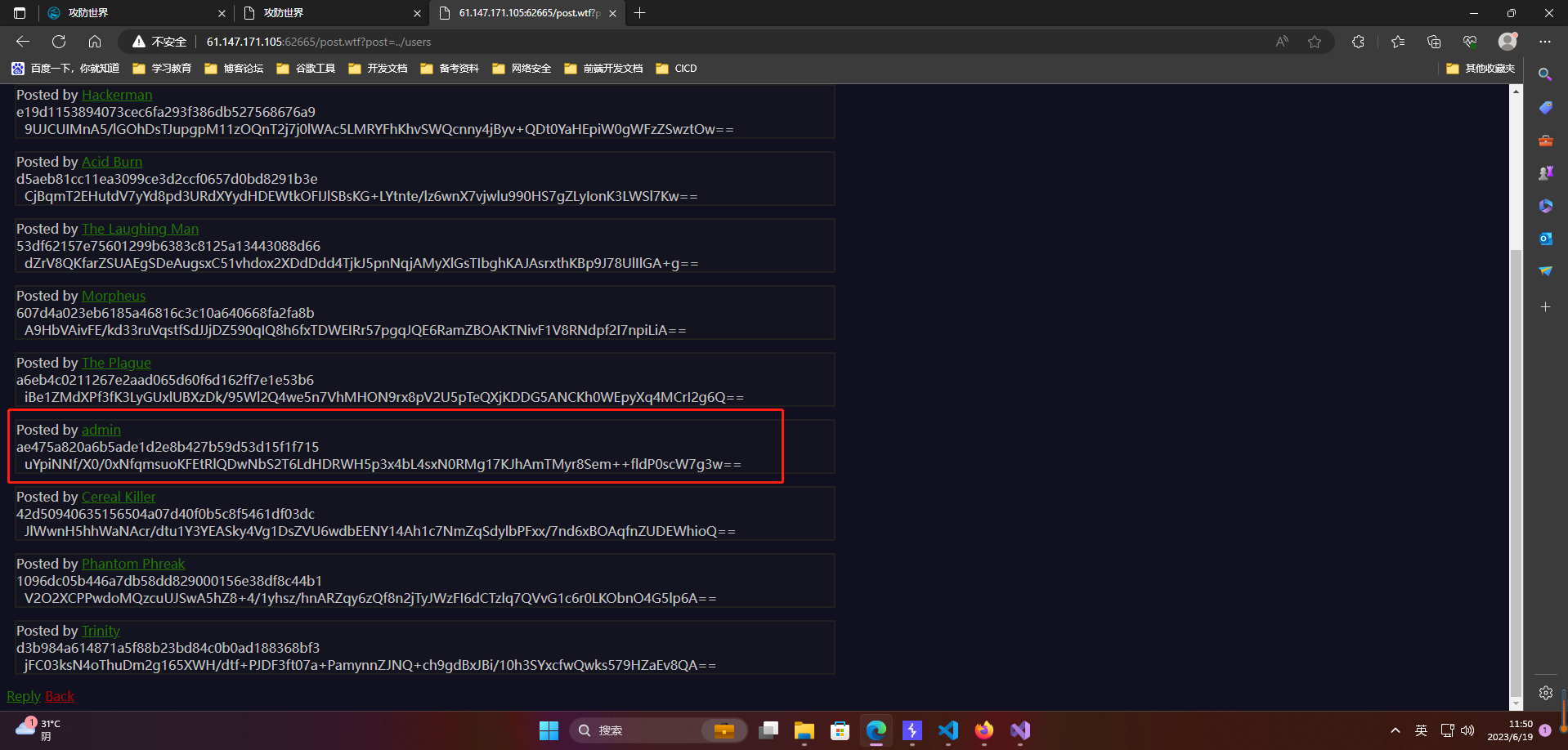Select the 61.147.171.105 post.wtf tab

tap(527, 13)
